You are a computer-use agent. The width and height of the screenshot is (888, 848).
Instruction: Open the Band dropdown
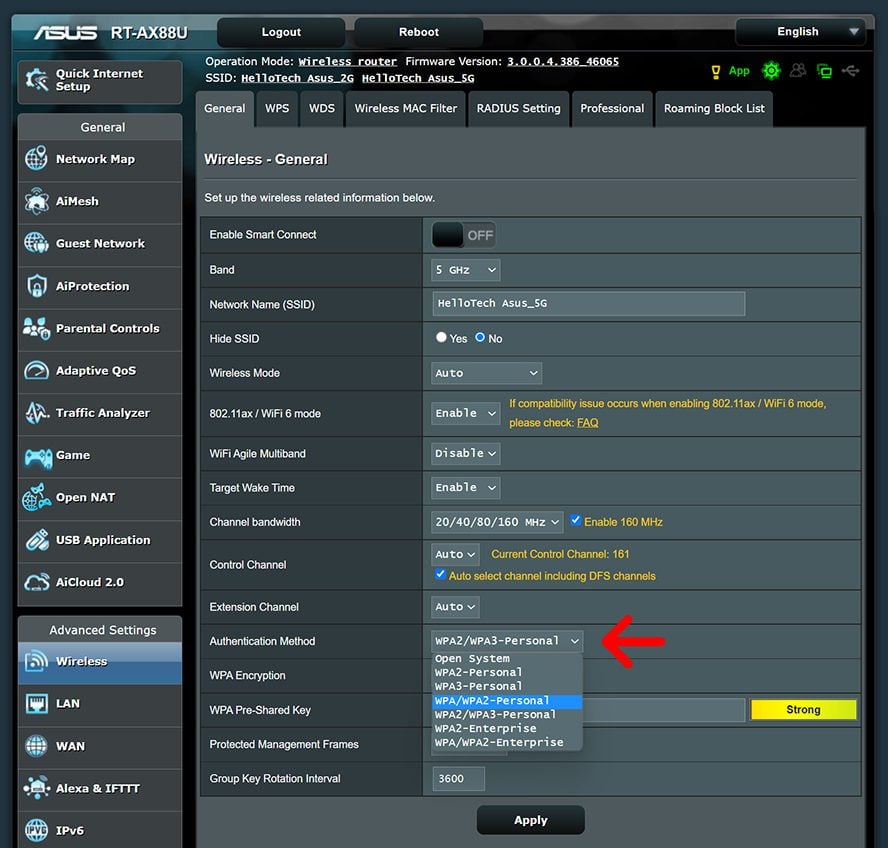click(x=466, y=270)
